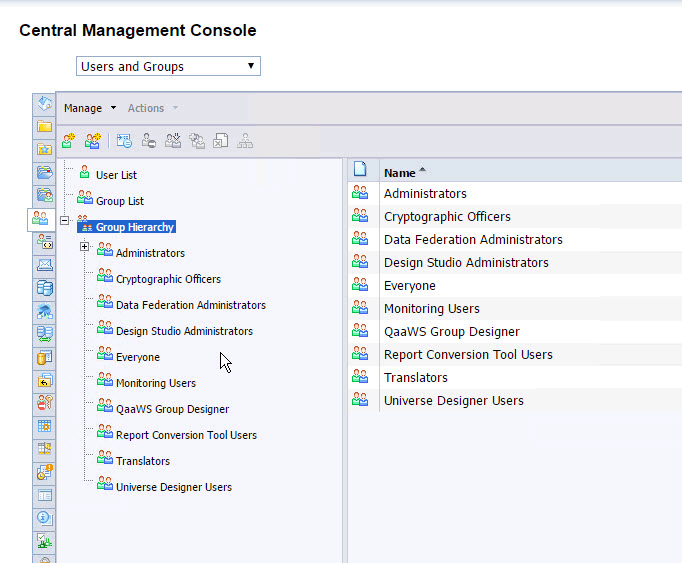Select Group Hierarchy in the tree
Image resolution: width=682 pixels, height=563 pixels.
134,227
